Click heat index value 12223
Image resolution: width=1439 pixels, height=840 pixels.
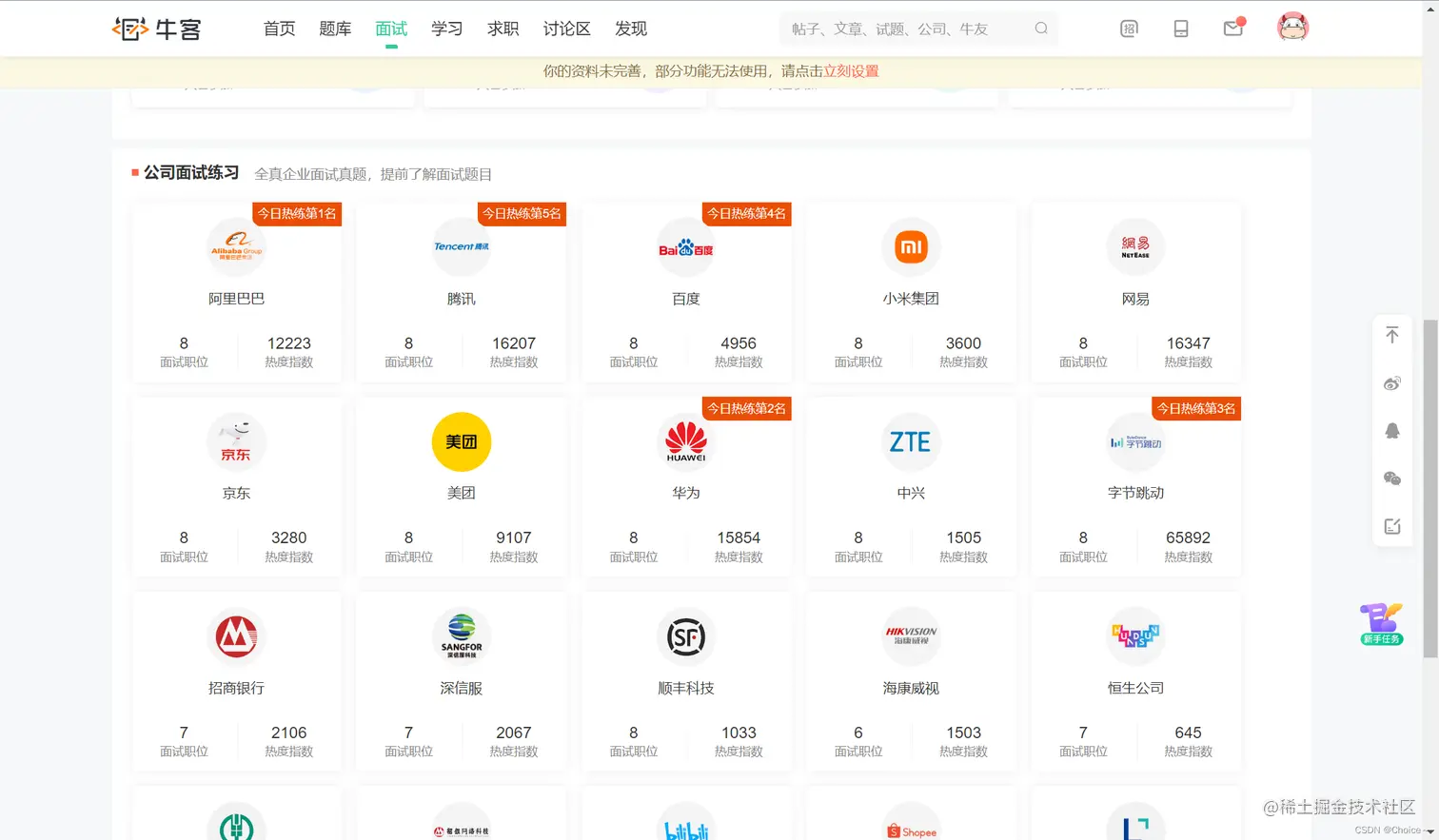289,343
